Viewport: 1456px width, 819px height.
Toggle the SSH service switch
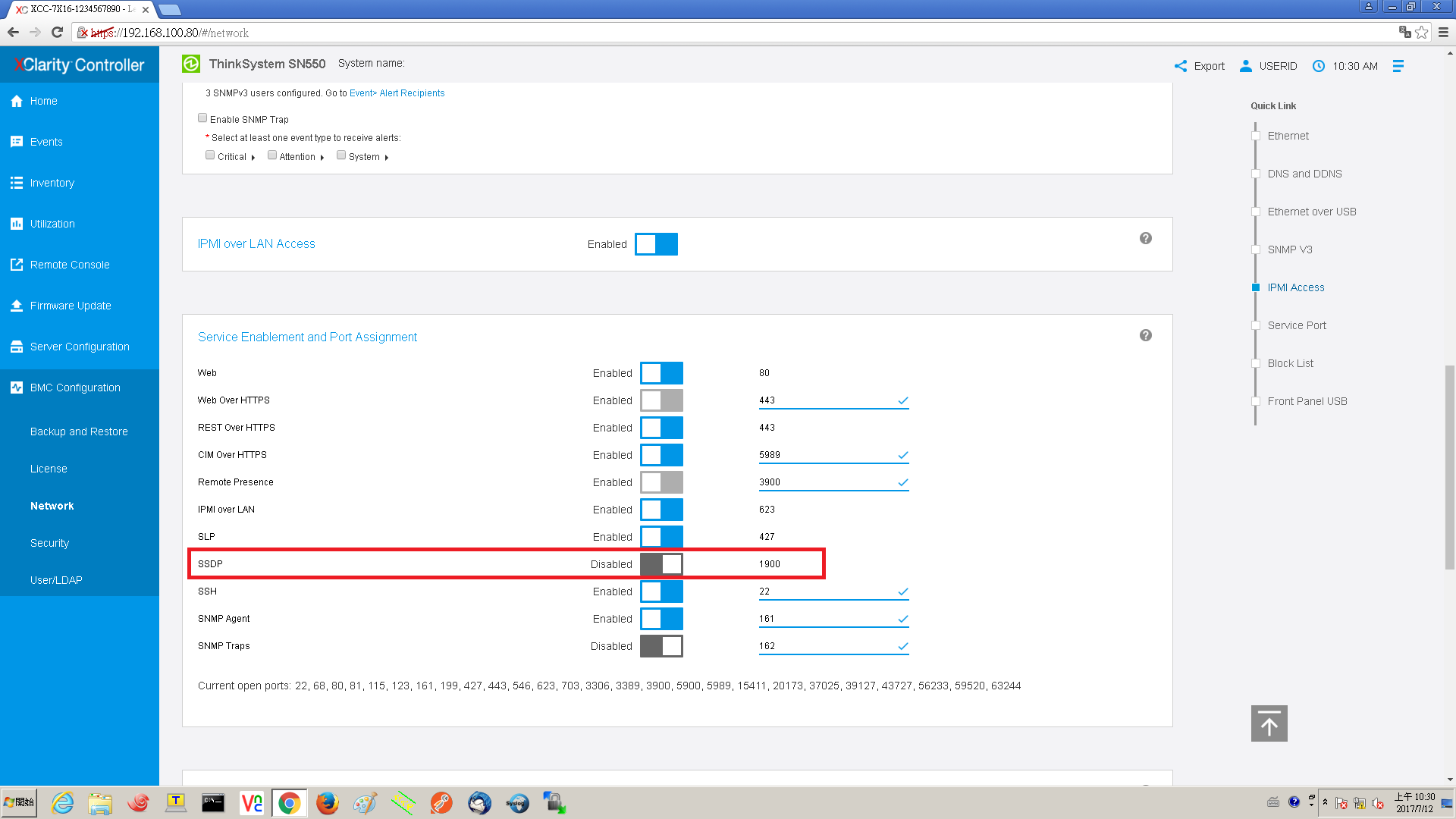(x=661, y=591)
